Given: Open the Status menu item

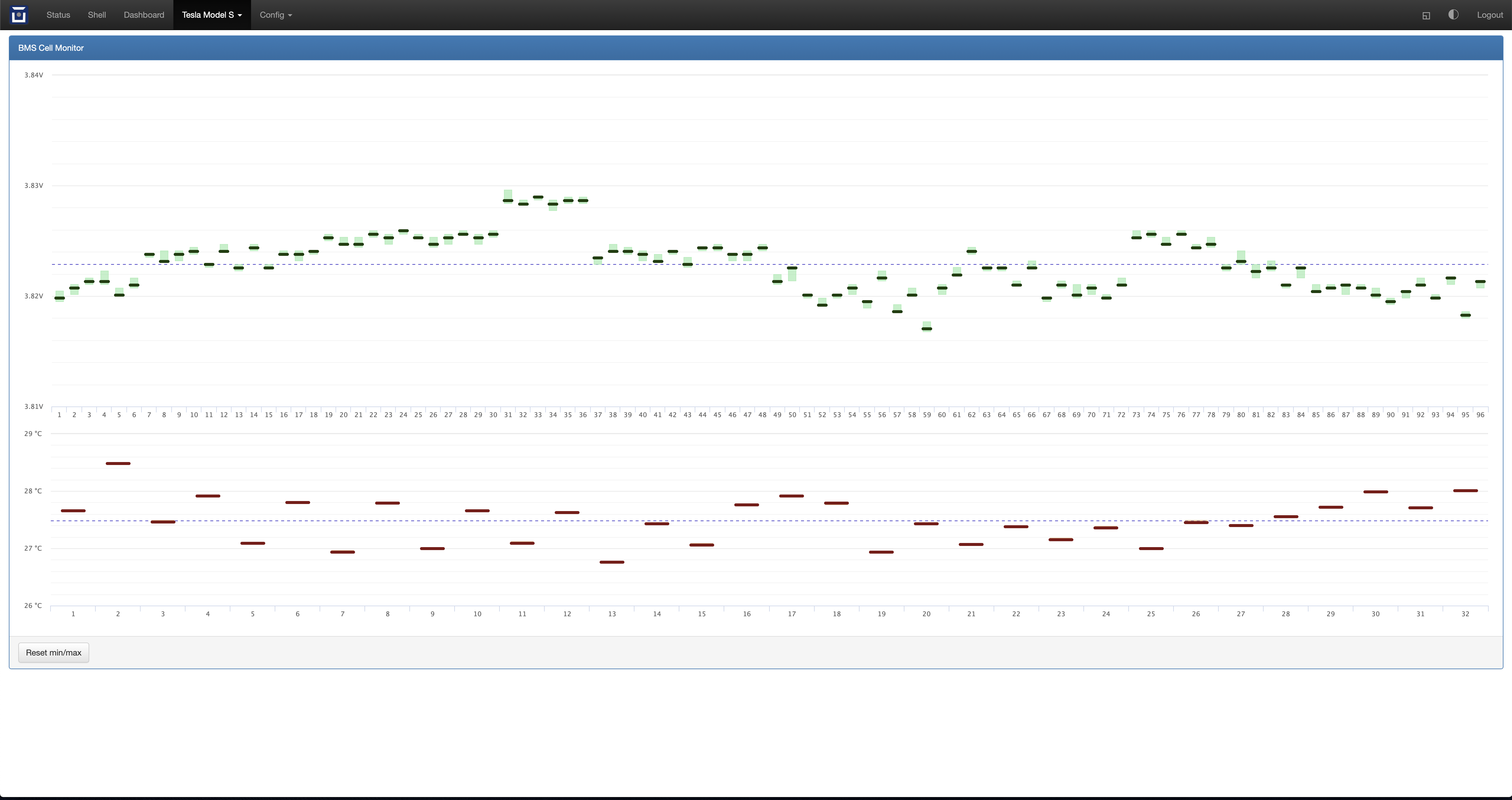Looking at the screenshot, I should point(58,15).
